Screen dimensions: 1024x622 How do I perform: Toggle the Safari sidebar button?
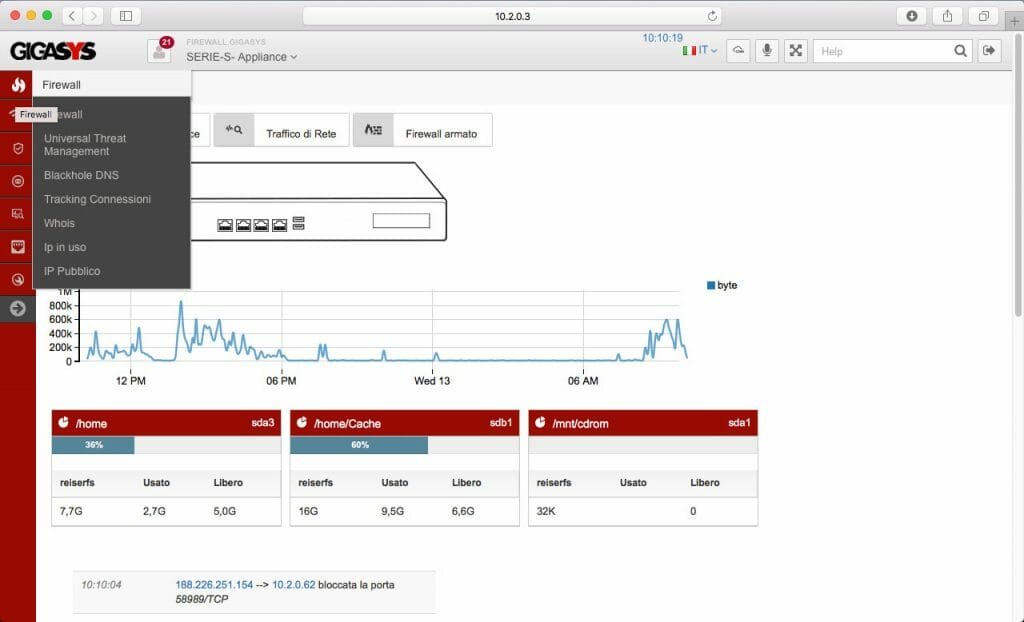(x=126, y=16)
